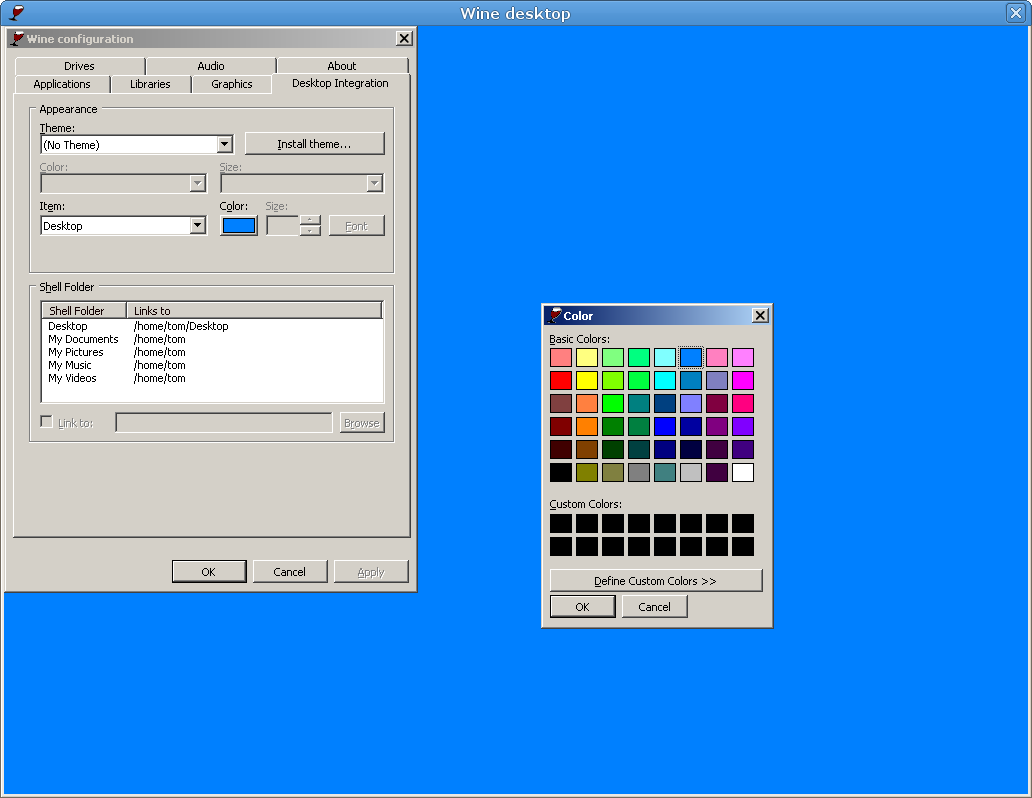Click Apply in Wine configuration window
1032x798 pixels.
[x=371, y=572]
